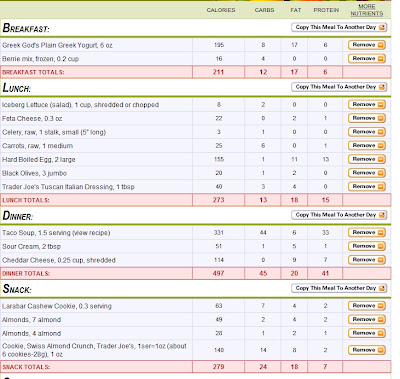400x379 pixels.
Task: Remove Taco Soup entry
Action: pos(367,233)
